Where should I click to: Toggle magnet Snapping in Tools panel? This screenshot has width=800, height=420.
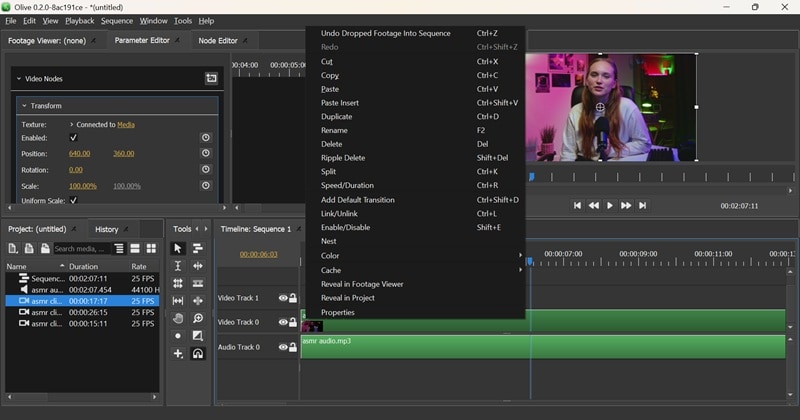click(x=197, y=353)
